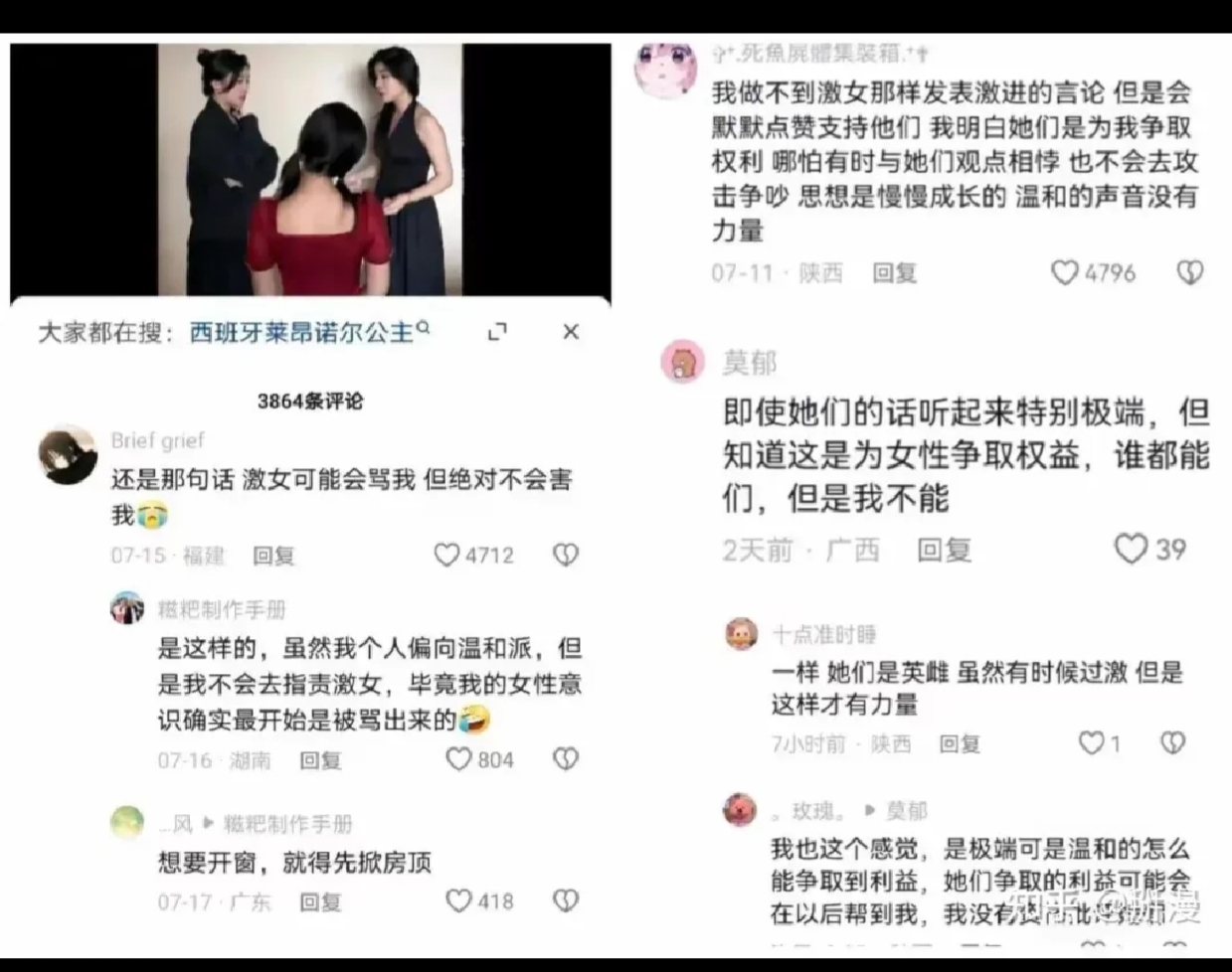Reply to the 07-11 陕西 comment
Image resolution: width=1232 pixels, height=972 pixels.
894,272
